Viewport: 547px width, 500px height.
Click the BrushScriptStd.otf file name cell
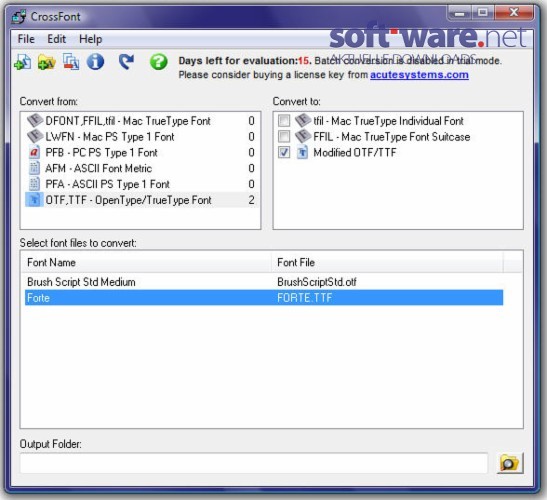click(x=317, y=282)
